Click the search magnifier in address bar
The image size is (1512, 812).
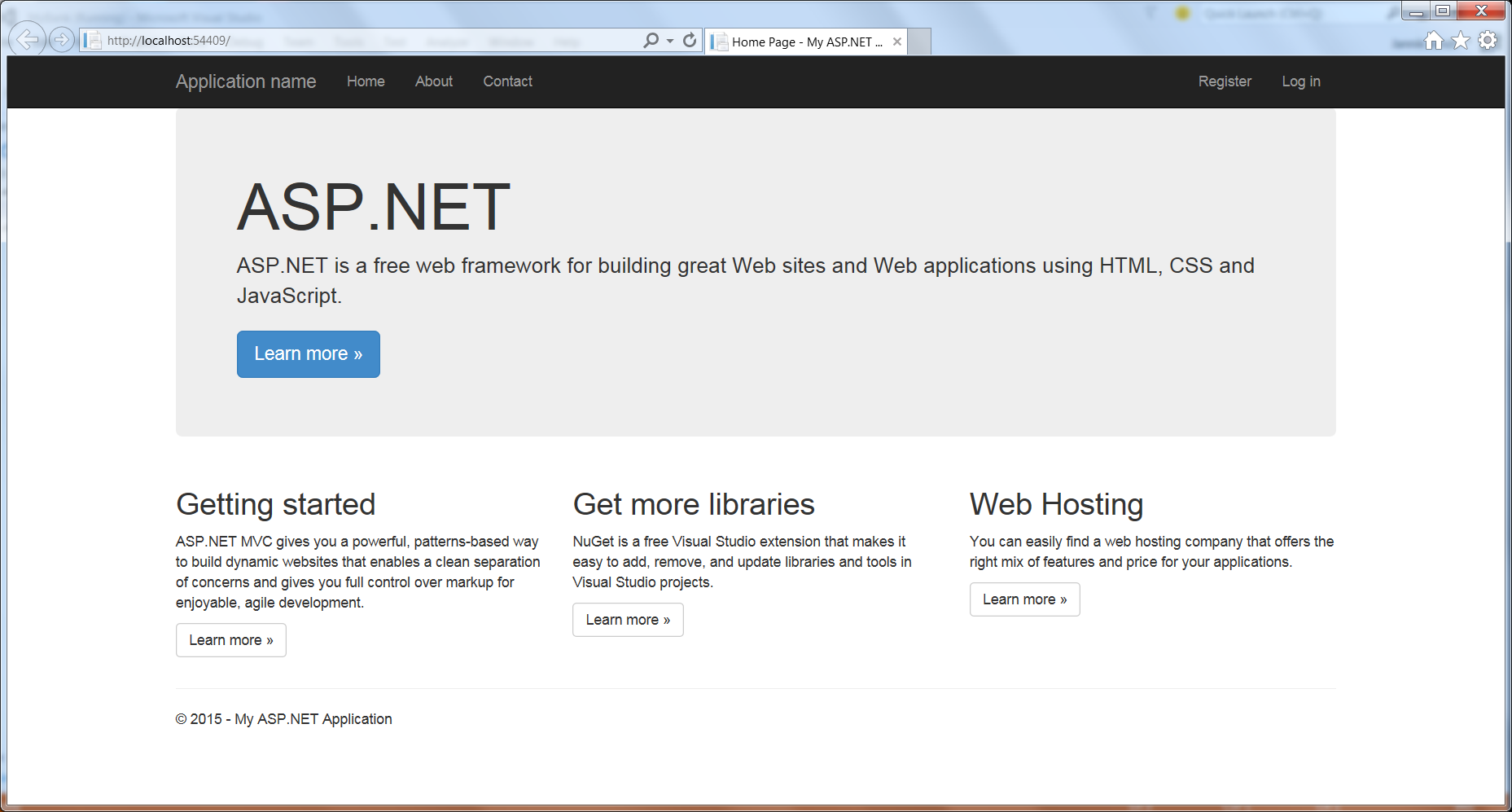point(651,40)
